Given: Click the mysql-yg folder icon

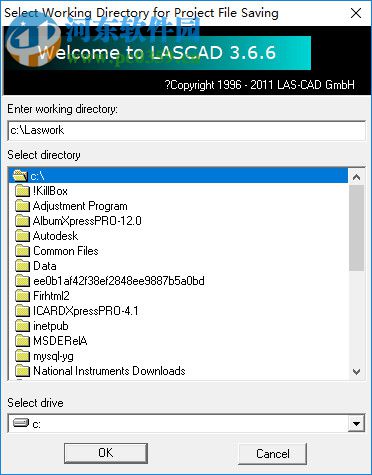Looking at the screenshot, I should point(22,356).
